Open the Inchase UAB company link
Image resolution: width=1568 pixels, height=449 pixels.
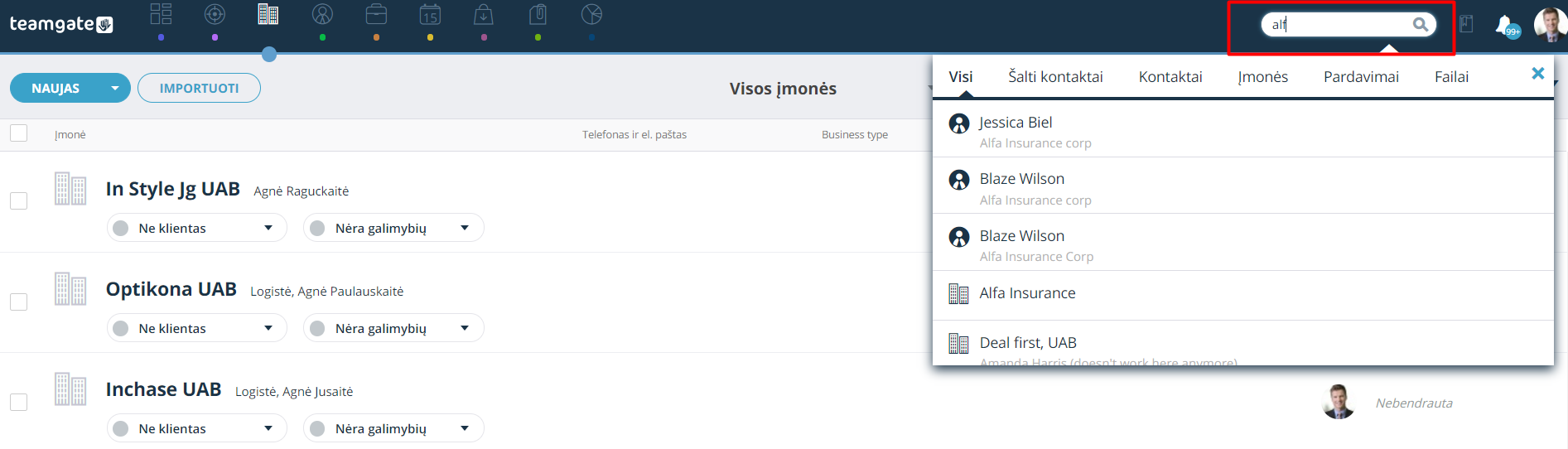pyautogui.click(x=163, y=389)
